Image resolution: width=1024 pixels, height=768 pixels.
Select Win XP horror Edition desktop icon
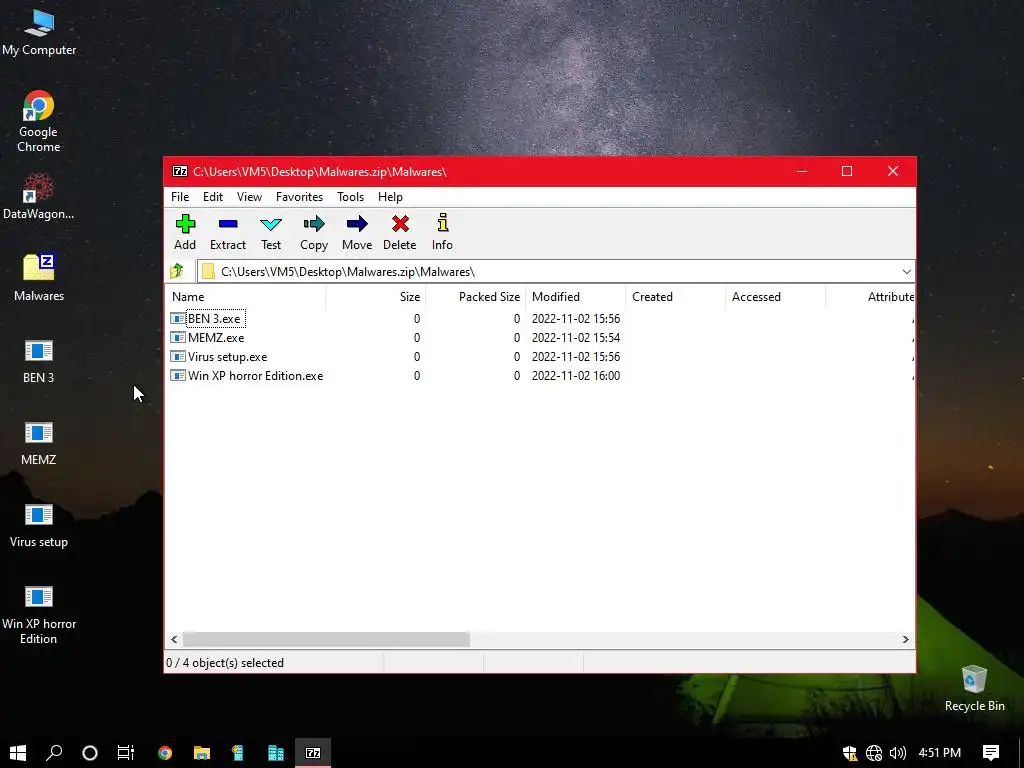[x=39, y=614]
